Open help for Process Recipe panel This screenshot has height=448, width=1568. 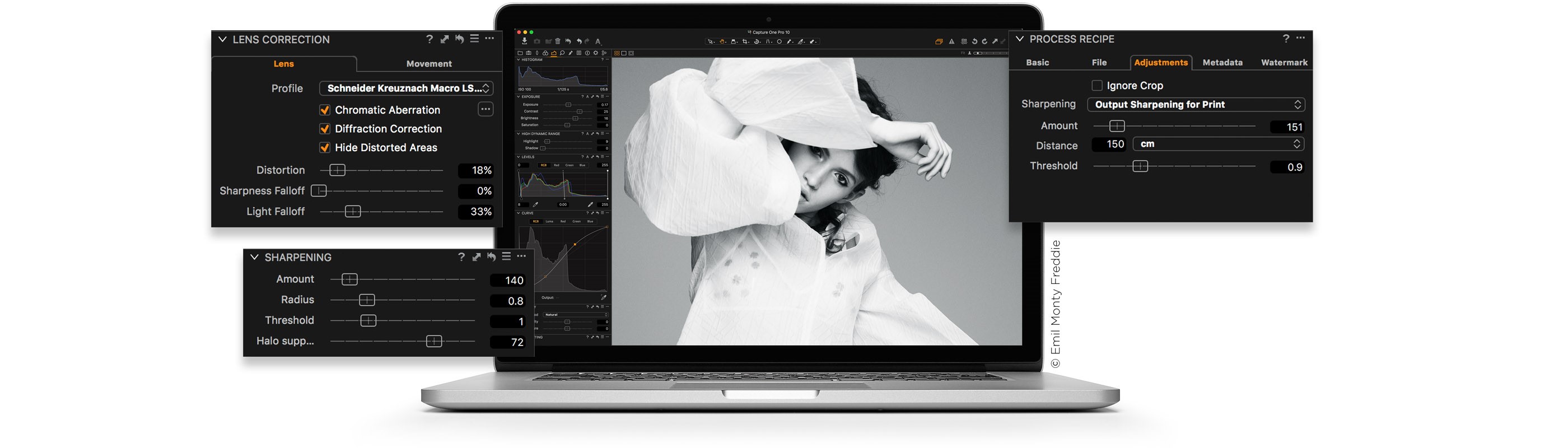1286,38
